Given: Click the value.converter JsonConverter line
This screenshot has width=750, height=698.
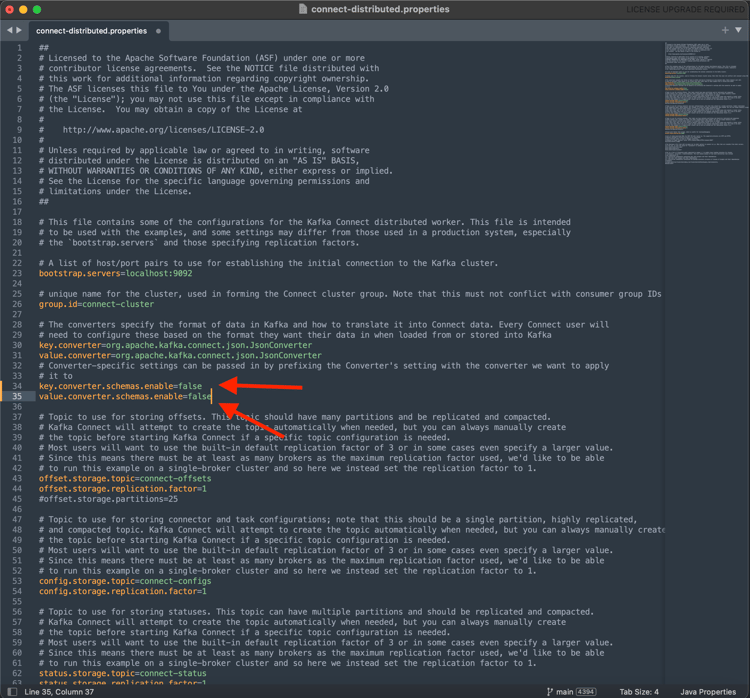Looking at the screenshot, I should (x=180, y=355).
